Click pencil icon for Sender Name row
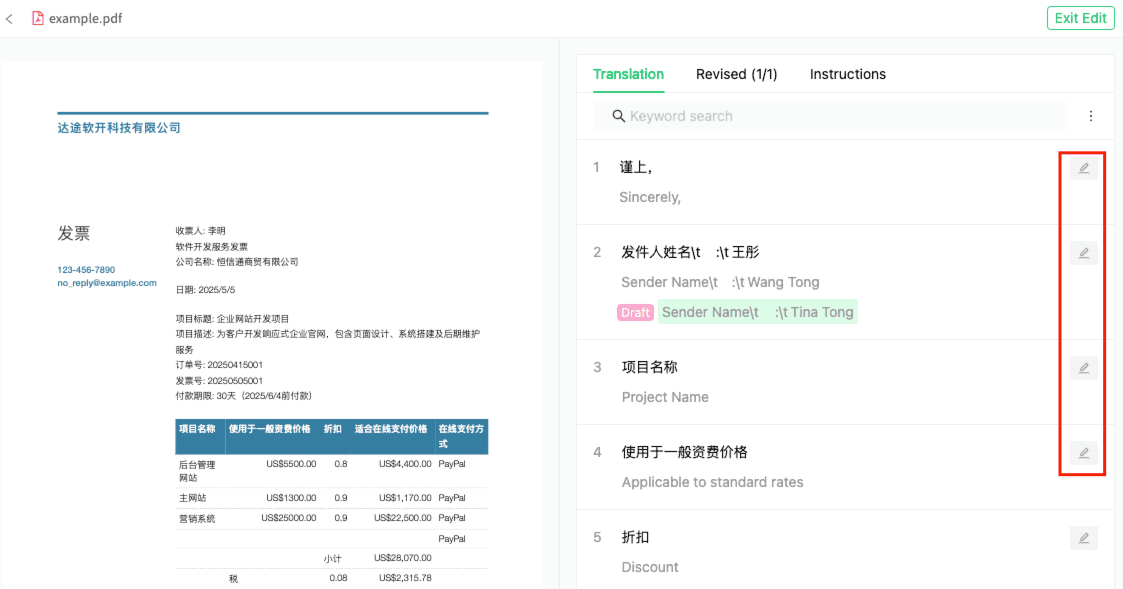 pos(1083,253)
